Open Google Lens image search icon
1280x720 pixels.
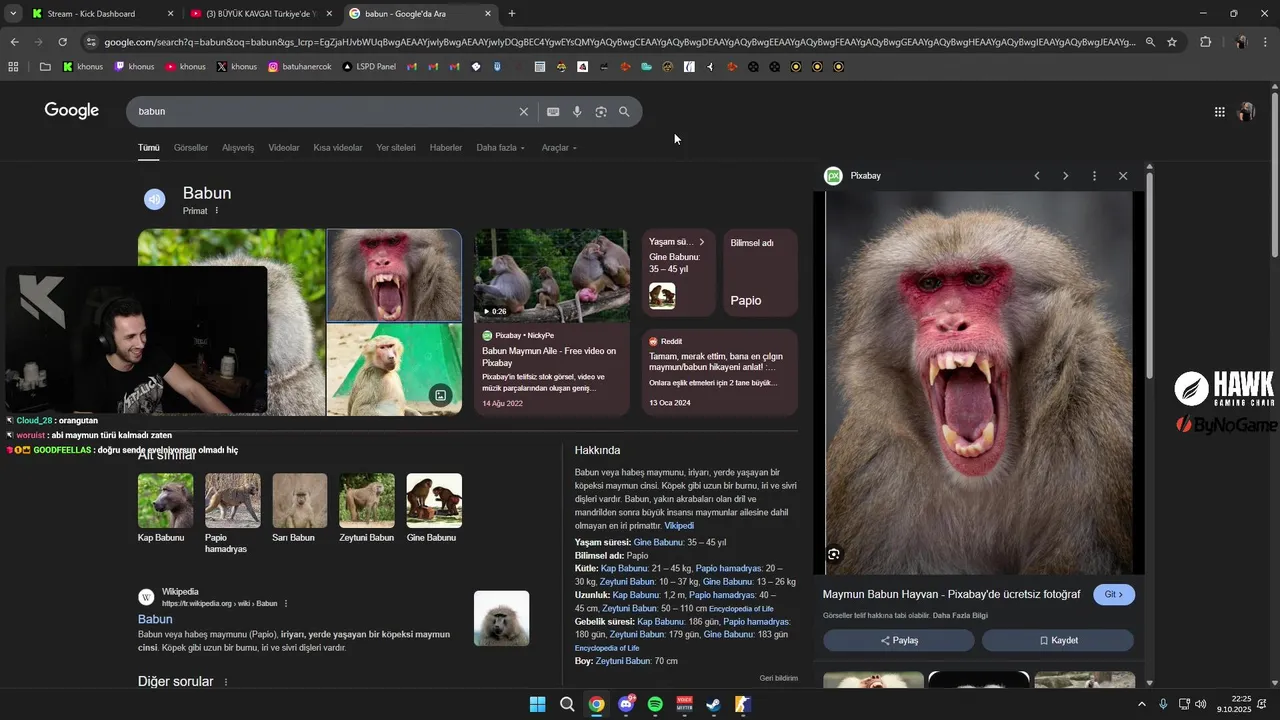pyautogui.click(x=601, y=112)
